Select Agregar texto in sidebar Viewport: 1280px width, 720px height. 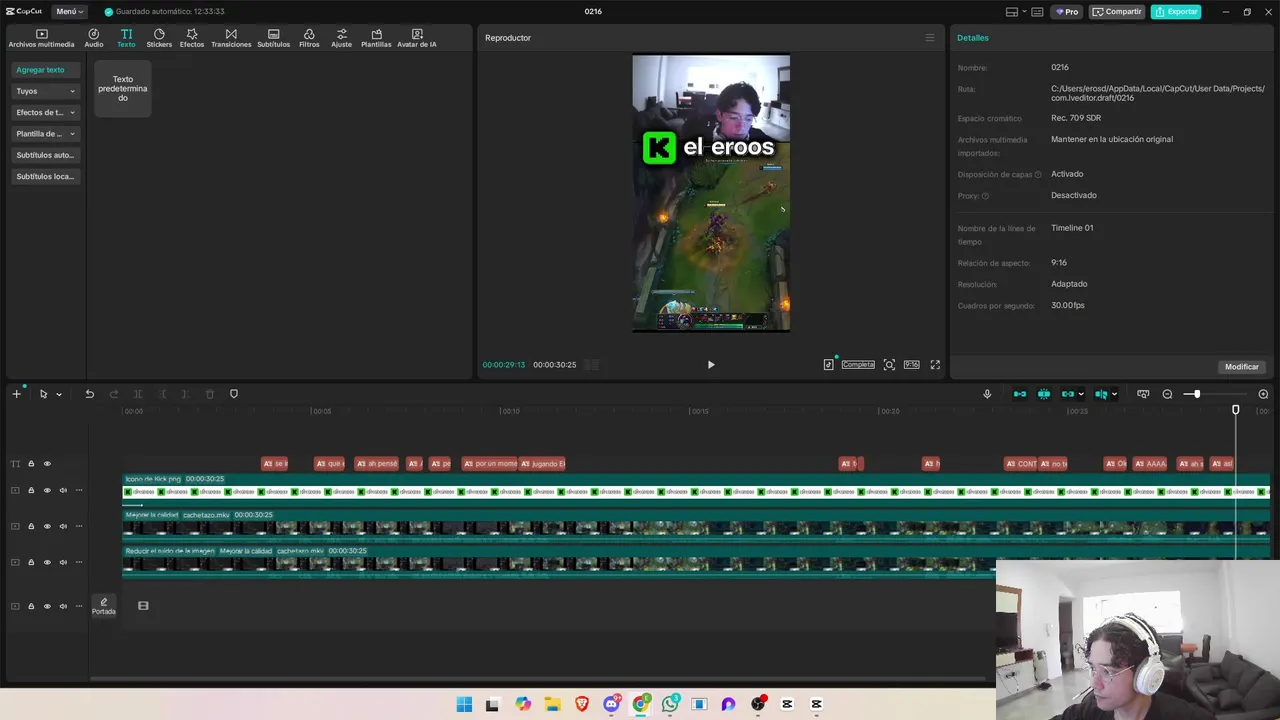tap(46, 70)
